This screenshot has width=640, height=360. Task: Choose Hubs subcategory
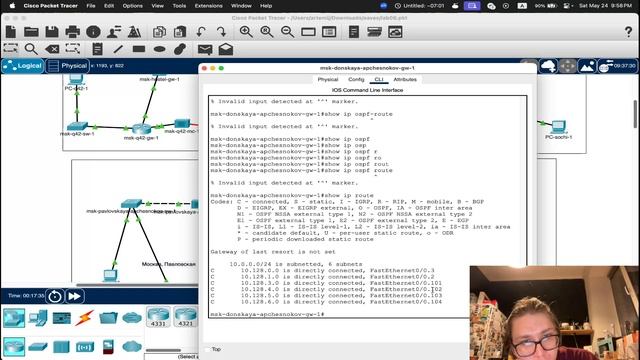tap(61, 347)
